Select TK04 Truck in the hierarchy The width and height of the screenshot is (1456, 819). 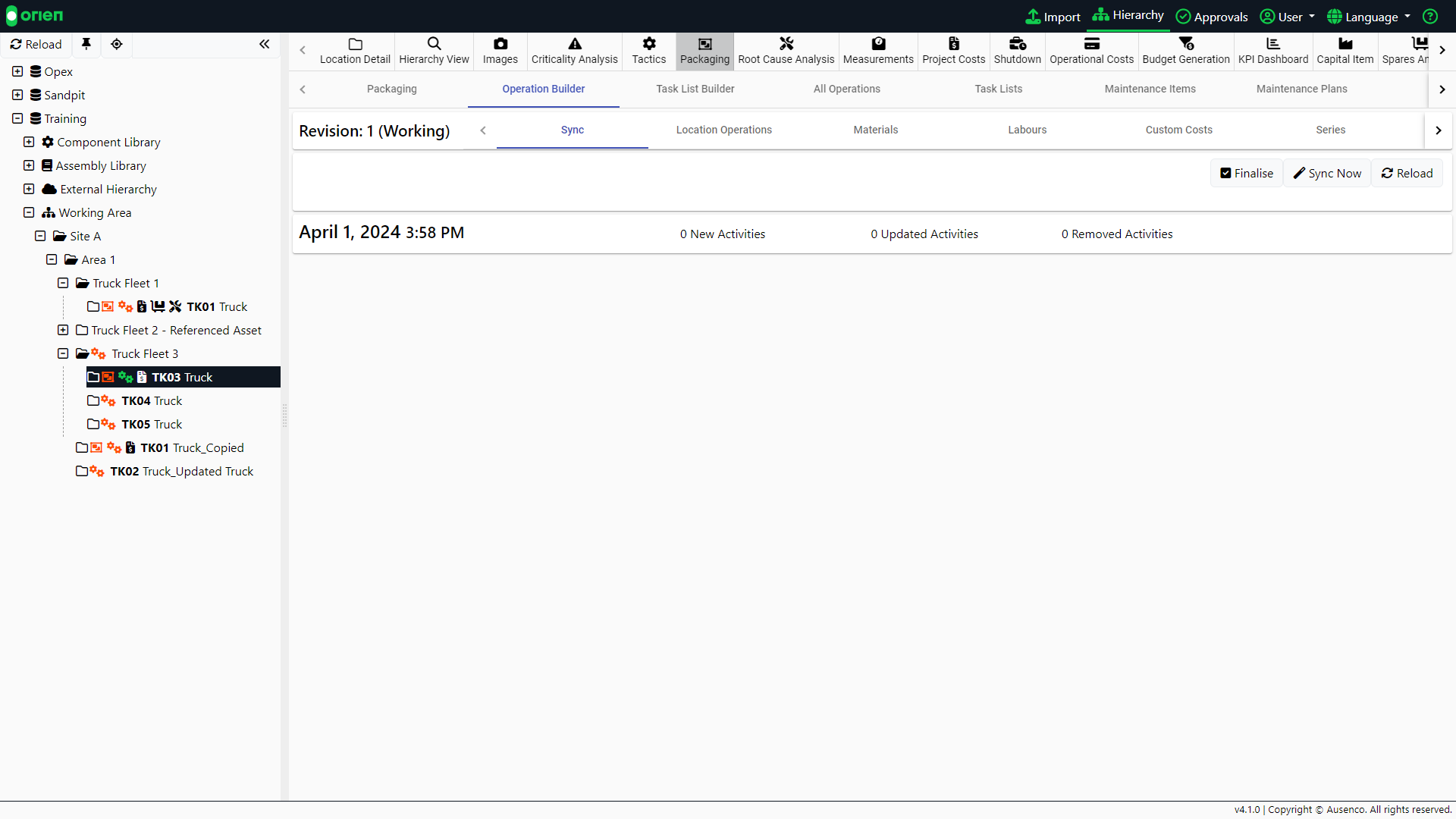click(x=152, y=400)
